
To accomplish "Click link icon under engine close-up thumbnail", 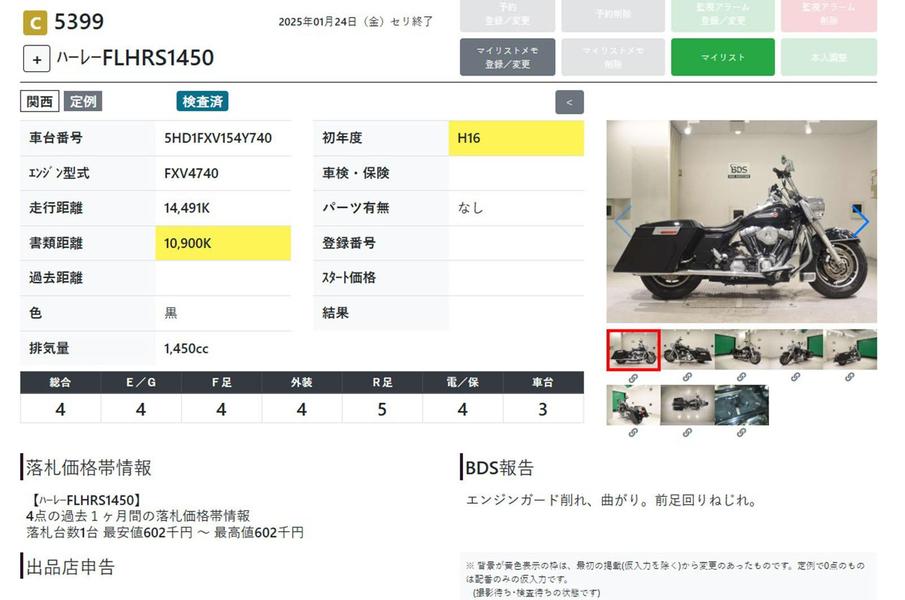I will 741,432.
